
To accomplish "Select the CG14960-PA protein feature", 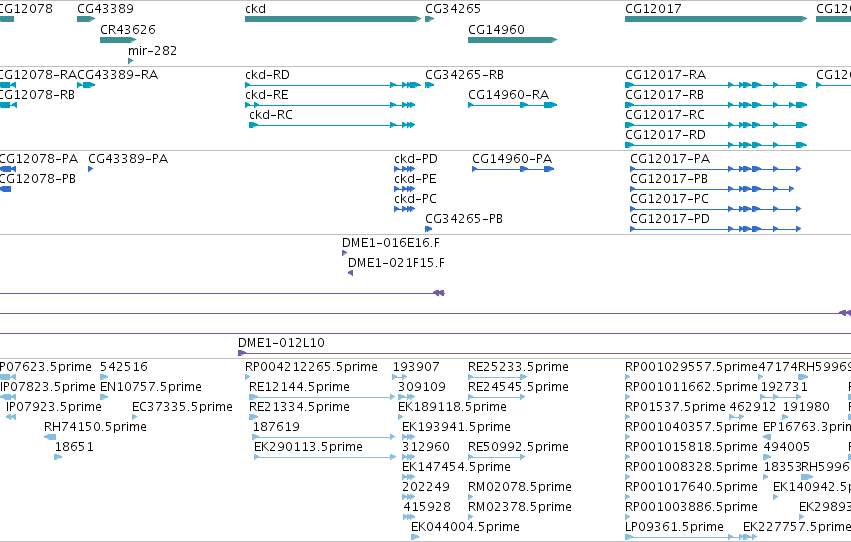I will (x=513, y=169).
